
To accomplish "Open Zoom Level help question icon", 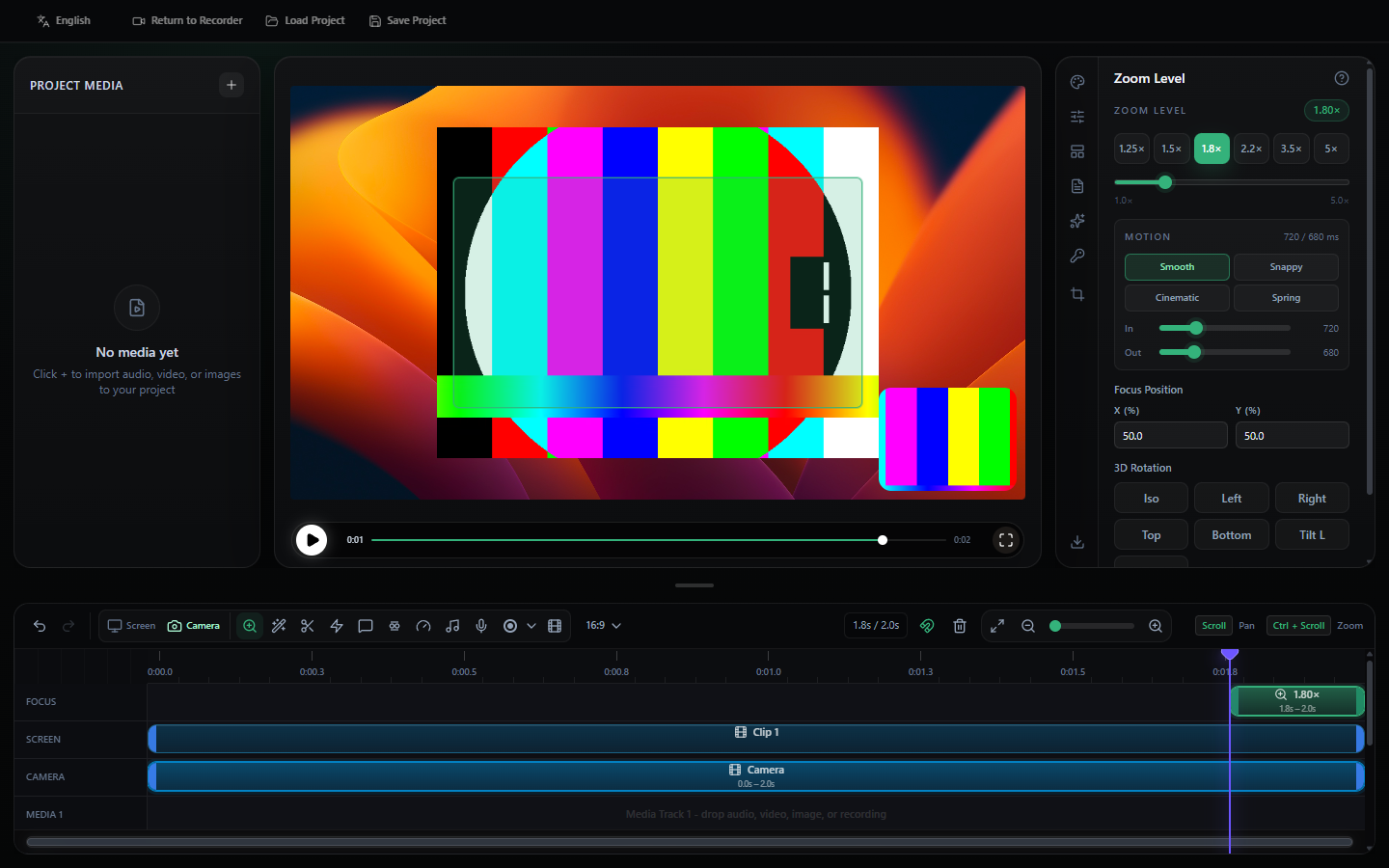I will coord(1342,78).
